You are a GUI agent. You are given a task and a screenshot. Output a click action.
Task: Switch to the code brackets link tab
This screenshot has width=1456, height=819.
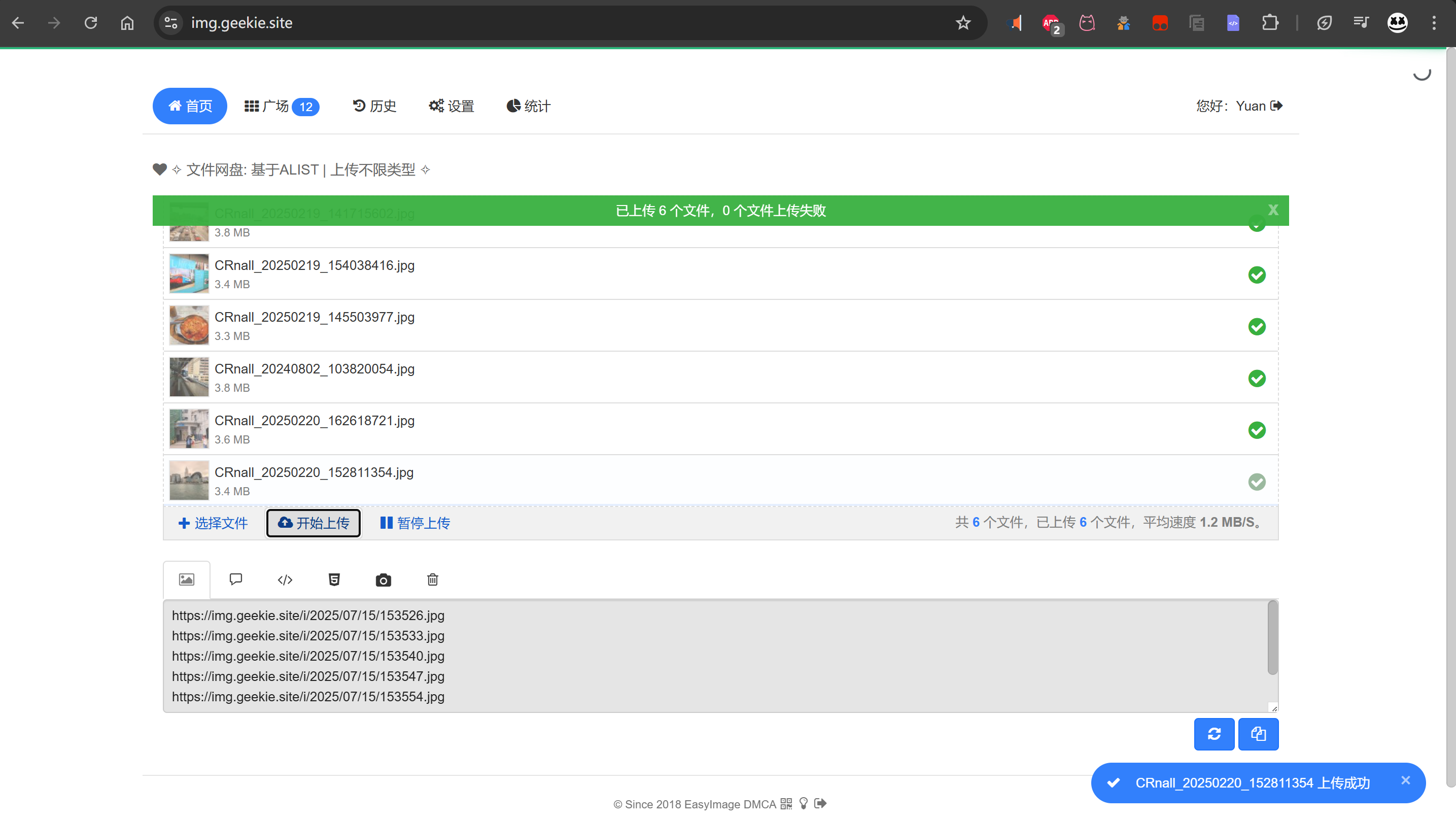[x=285, y=580]
